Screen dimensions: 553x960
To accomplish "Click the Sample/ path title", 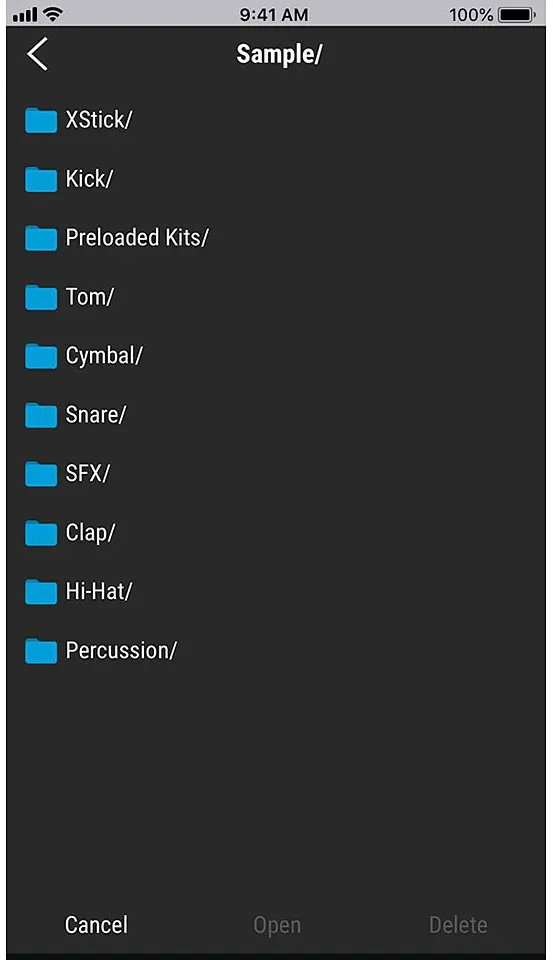I will coord(279,54).
